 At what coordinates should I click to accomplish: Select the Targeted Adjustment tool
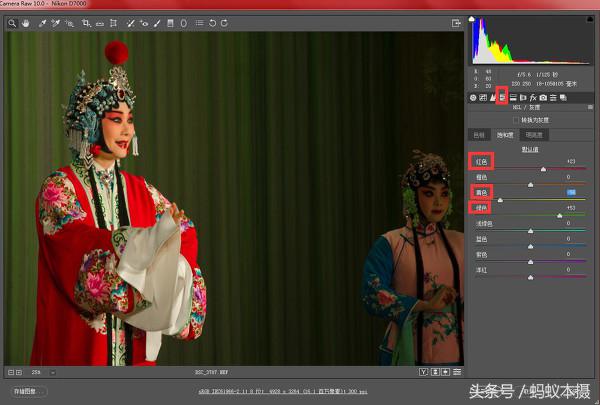(69, 23)
